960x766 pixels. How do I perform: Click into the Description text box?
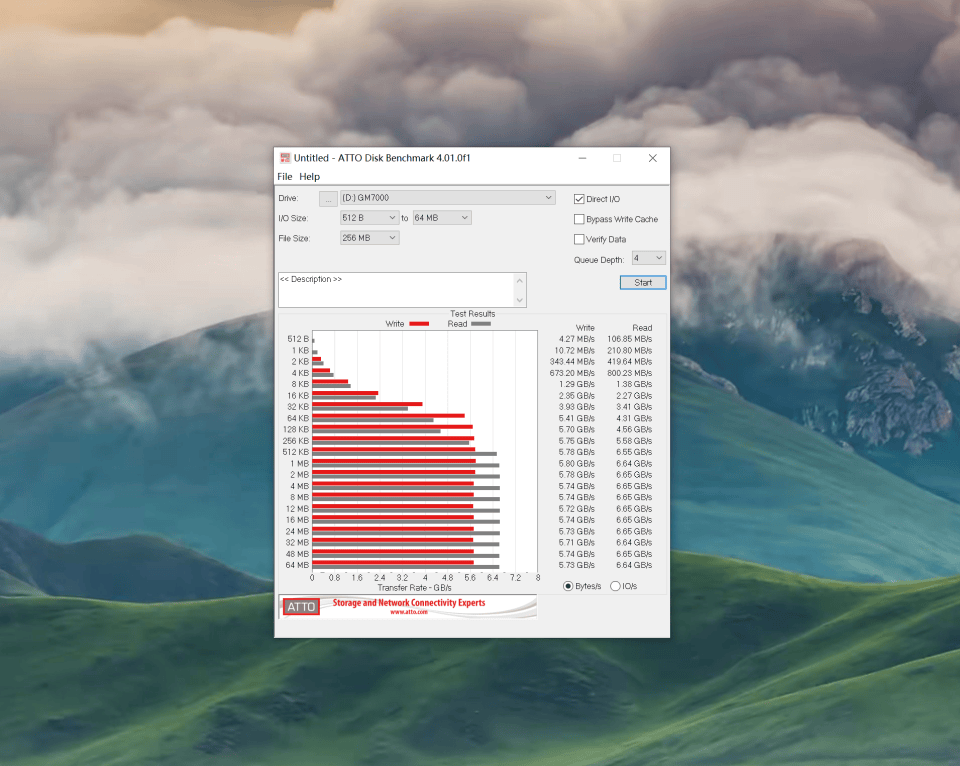[x=396, y=290]
